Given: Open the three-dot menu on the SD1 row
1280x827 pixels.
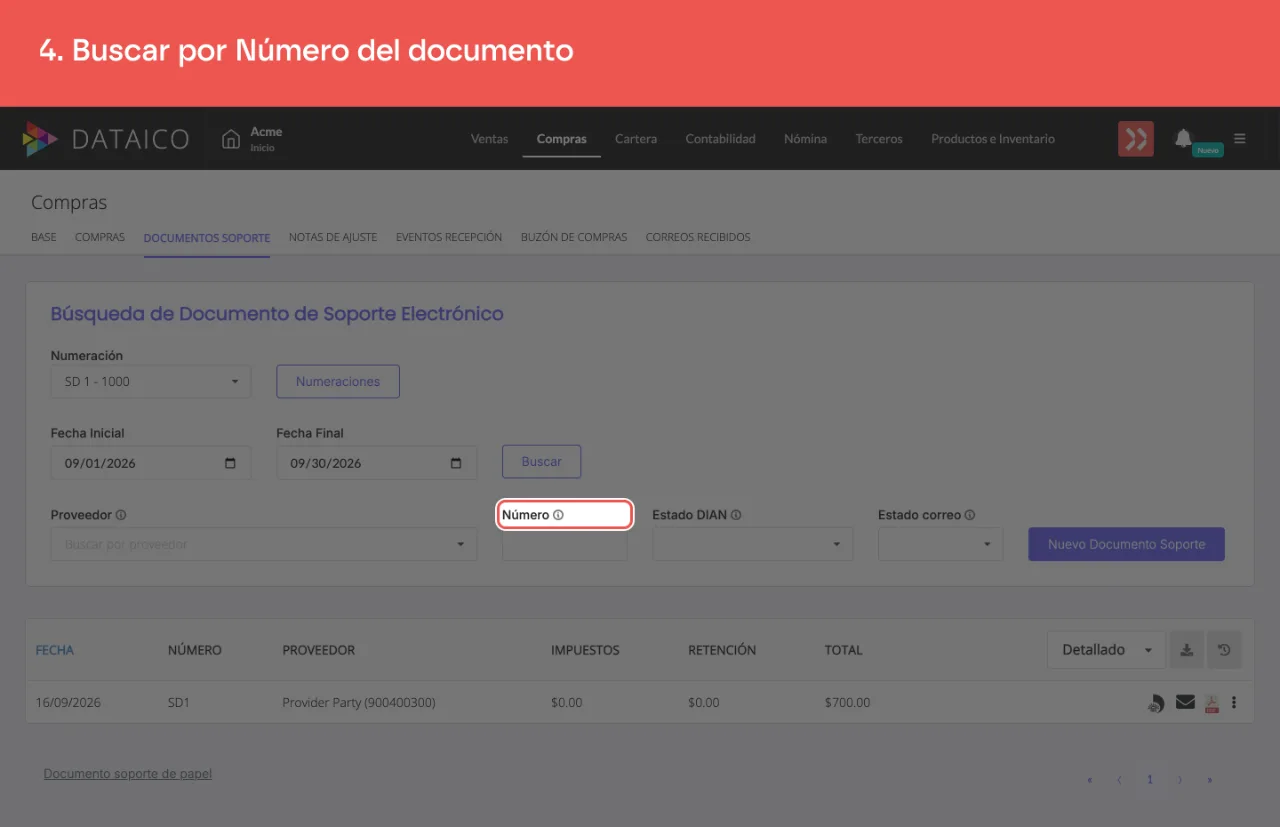Looking at the screenshot, I should point(1234,702).
